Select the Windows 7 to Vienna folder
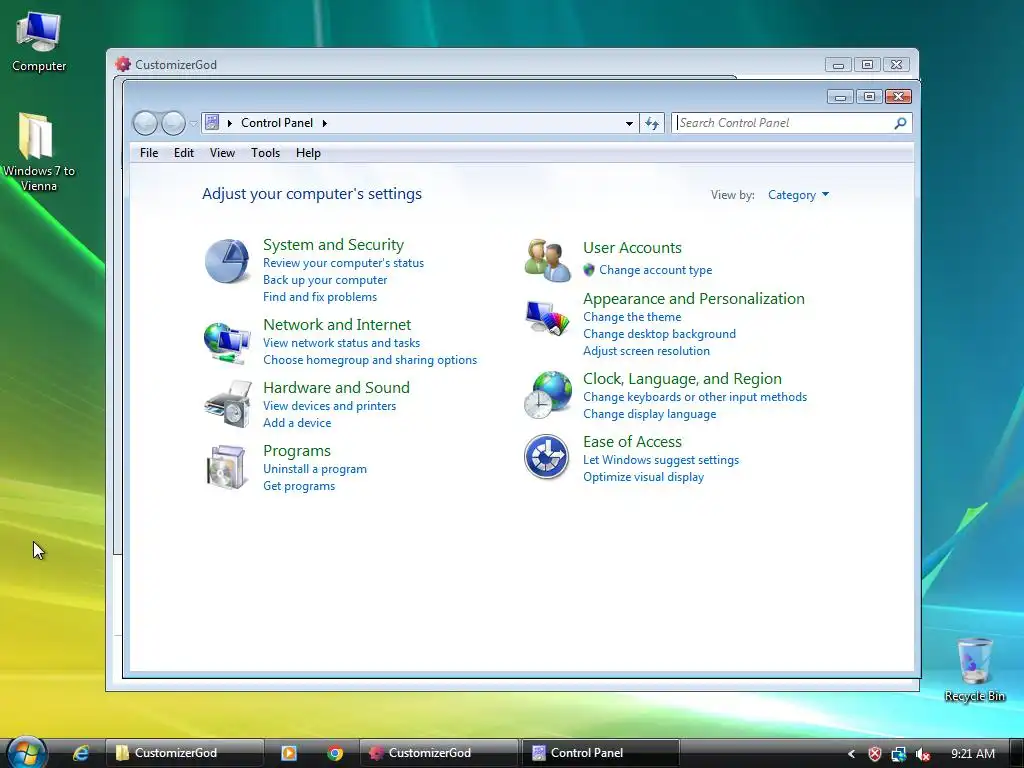 [38, 152]
